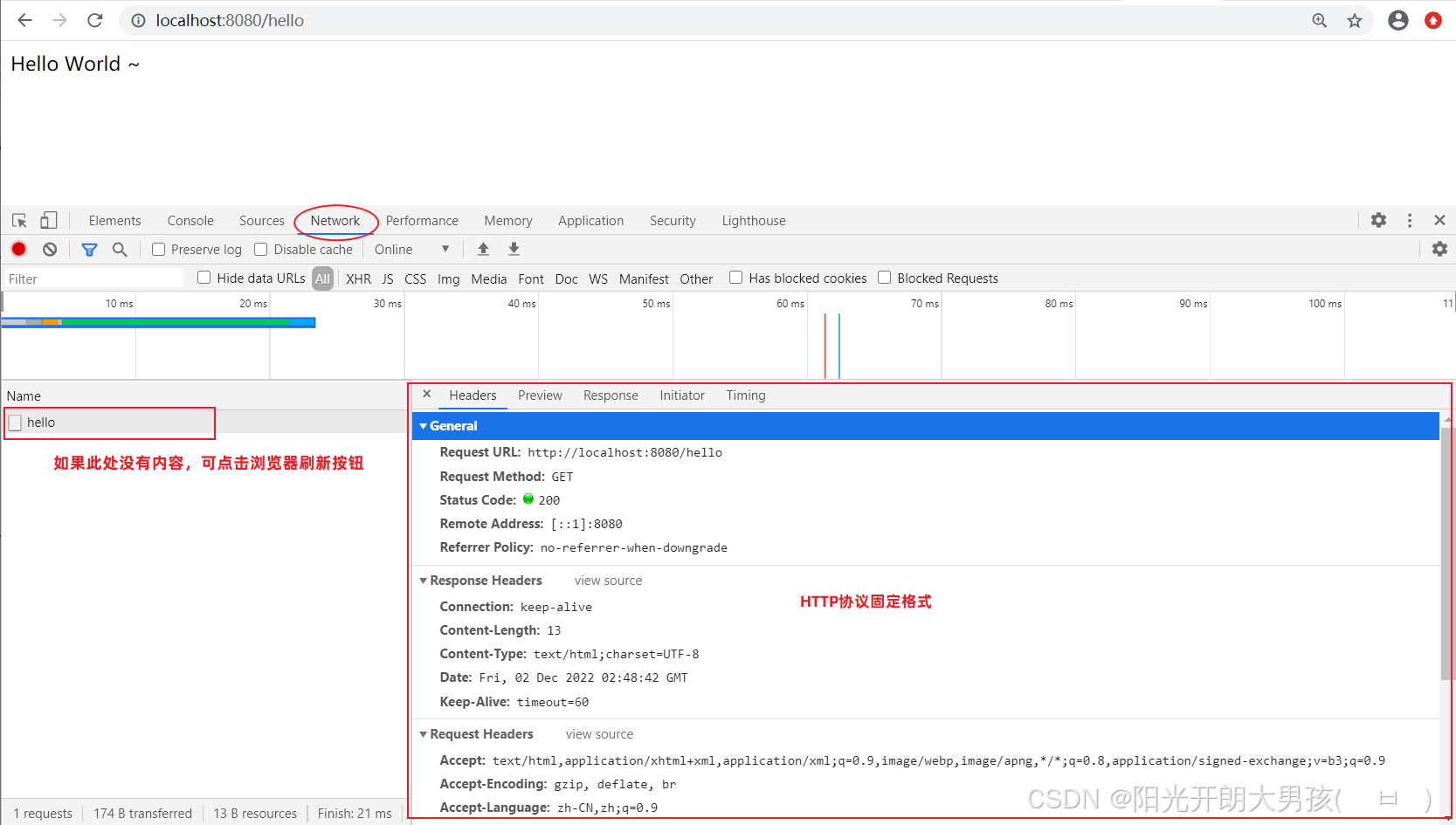This screenshot has height=825, width=1456.
Task: Tick Has blocked cookies checkbox
Action: 735,277
